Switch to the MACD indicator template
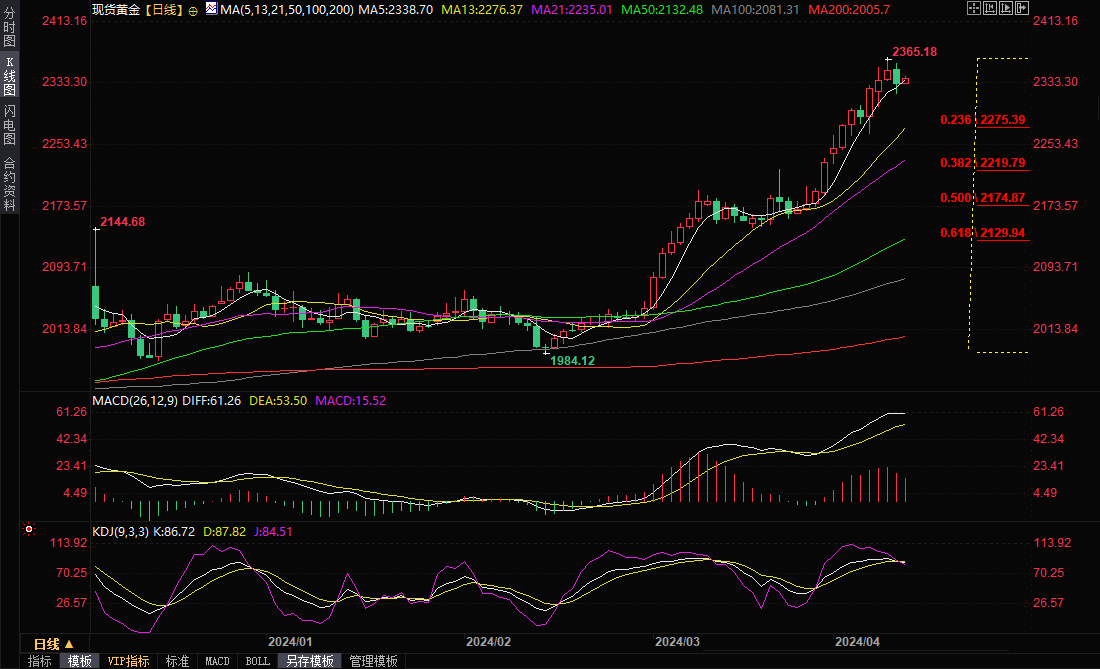Image resolution: width=1100 pixels, height=669 pixels. click(217, 661)
